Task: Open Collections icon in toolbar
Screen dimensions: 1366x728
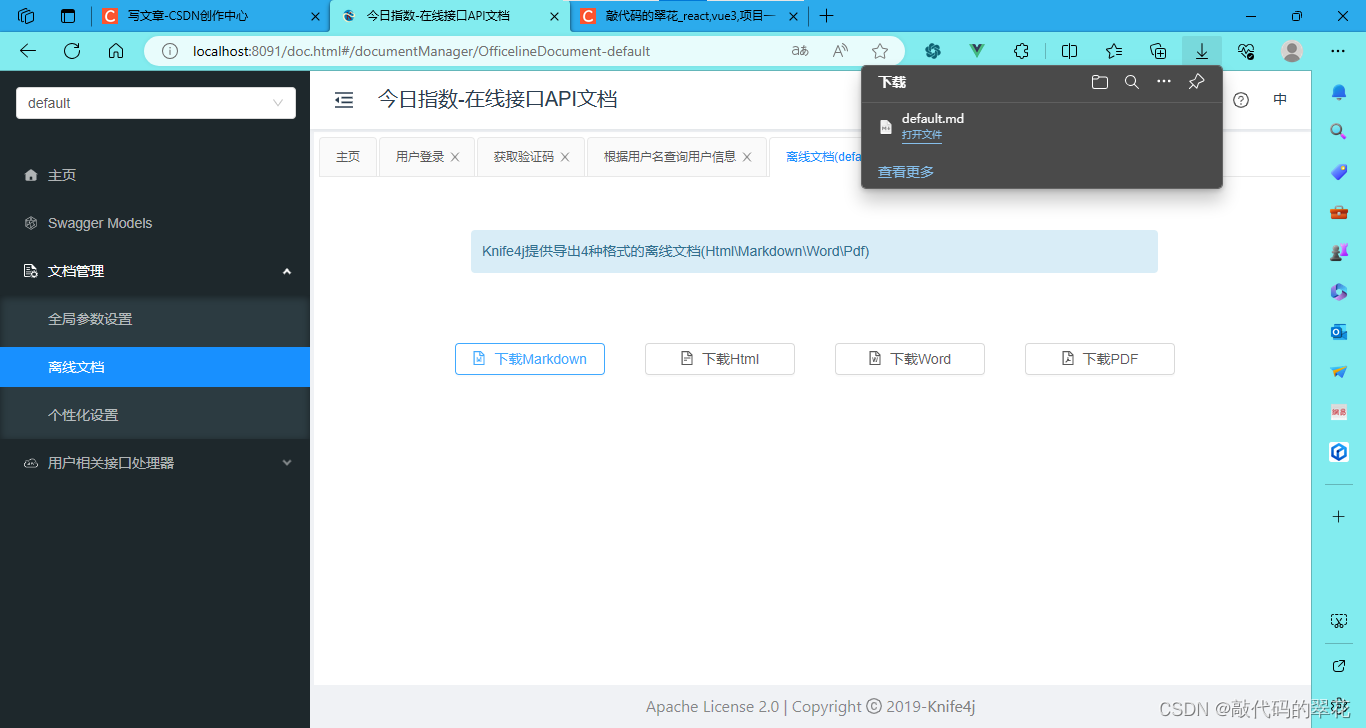Action: point(1158,51)
